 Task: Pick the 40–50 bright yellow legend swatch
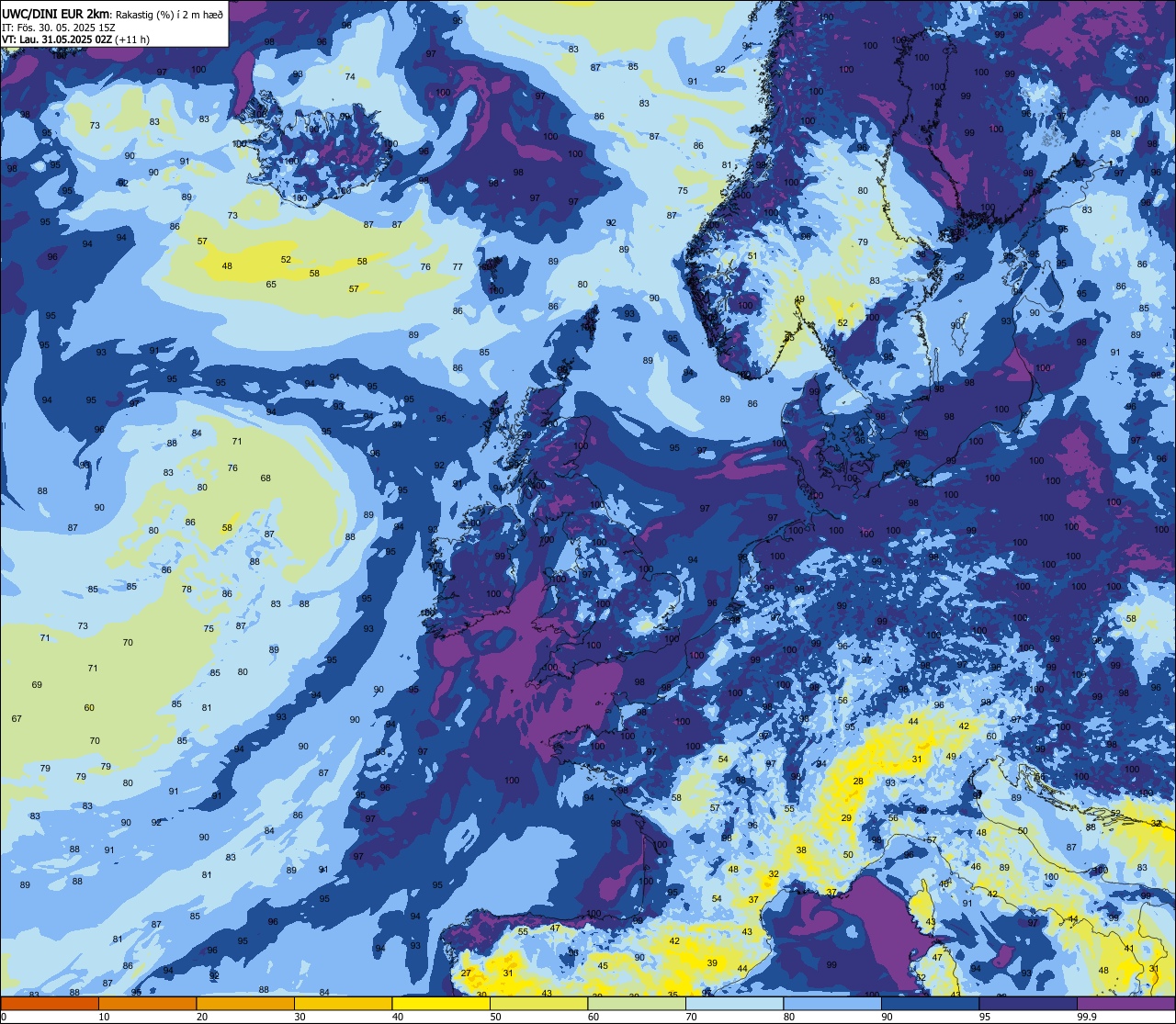point(441,1003)
